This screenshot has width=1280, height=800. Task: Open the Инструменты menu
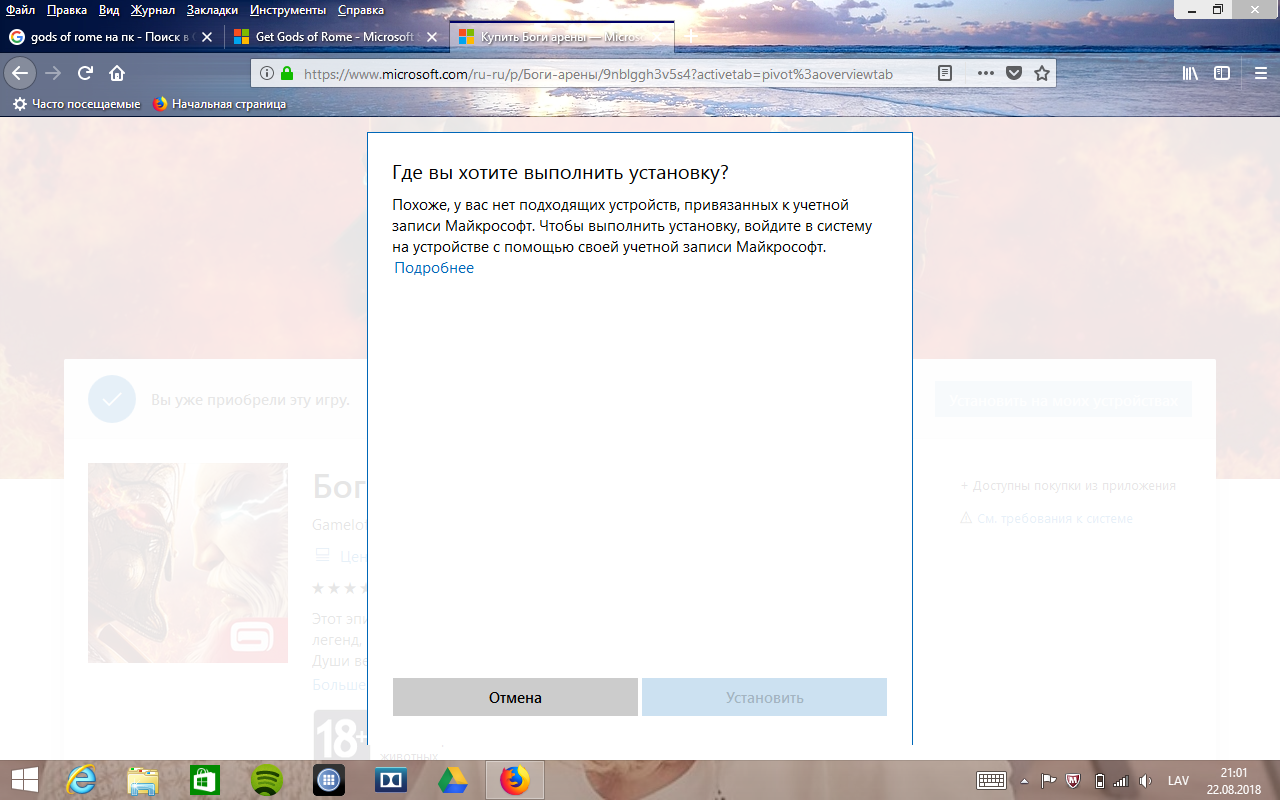point(288,10)
